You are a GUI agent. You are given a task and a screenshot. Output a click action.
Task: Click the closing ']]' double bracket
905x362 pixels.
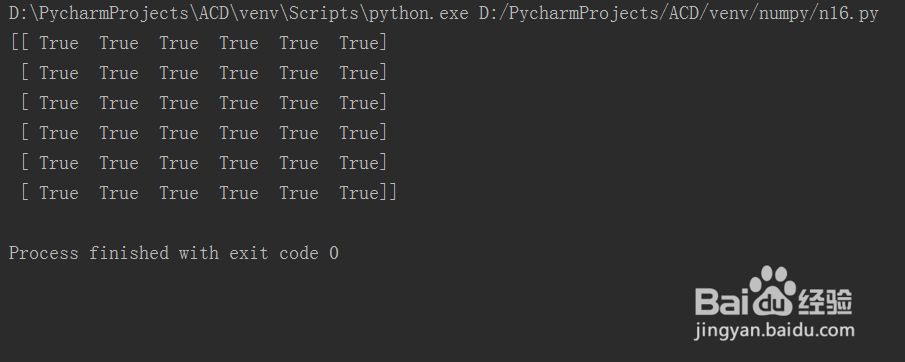coord(388,193)
